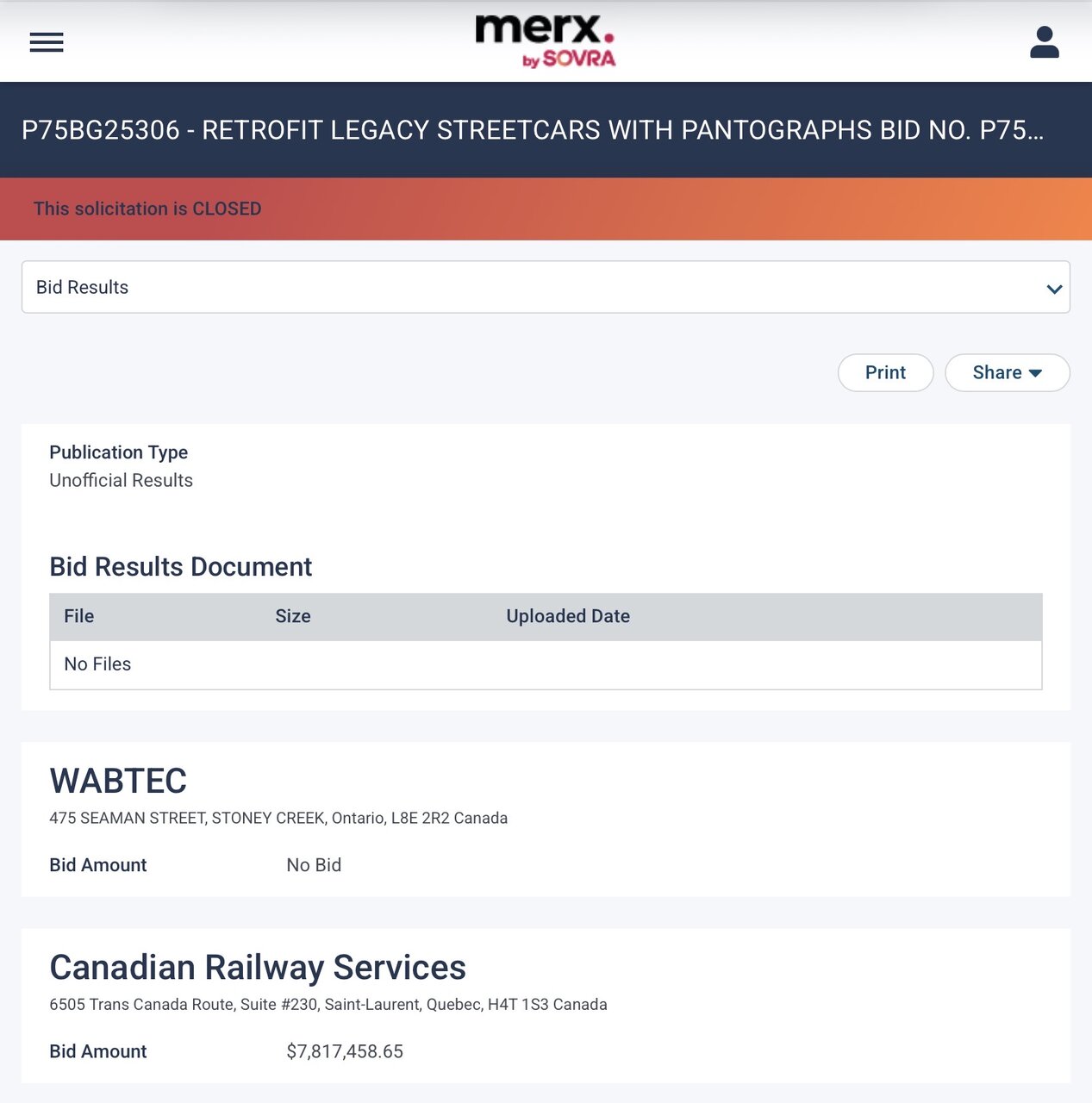1092x1103 pixels.
Task: Click the 'This solicitation is CLOSED' banner
Action: (x=147, y=209)
